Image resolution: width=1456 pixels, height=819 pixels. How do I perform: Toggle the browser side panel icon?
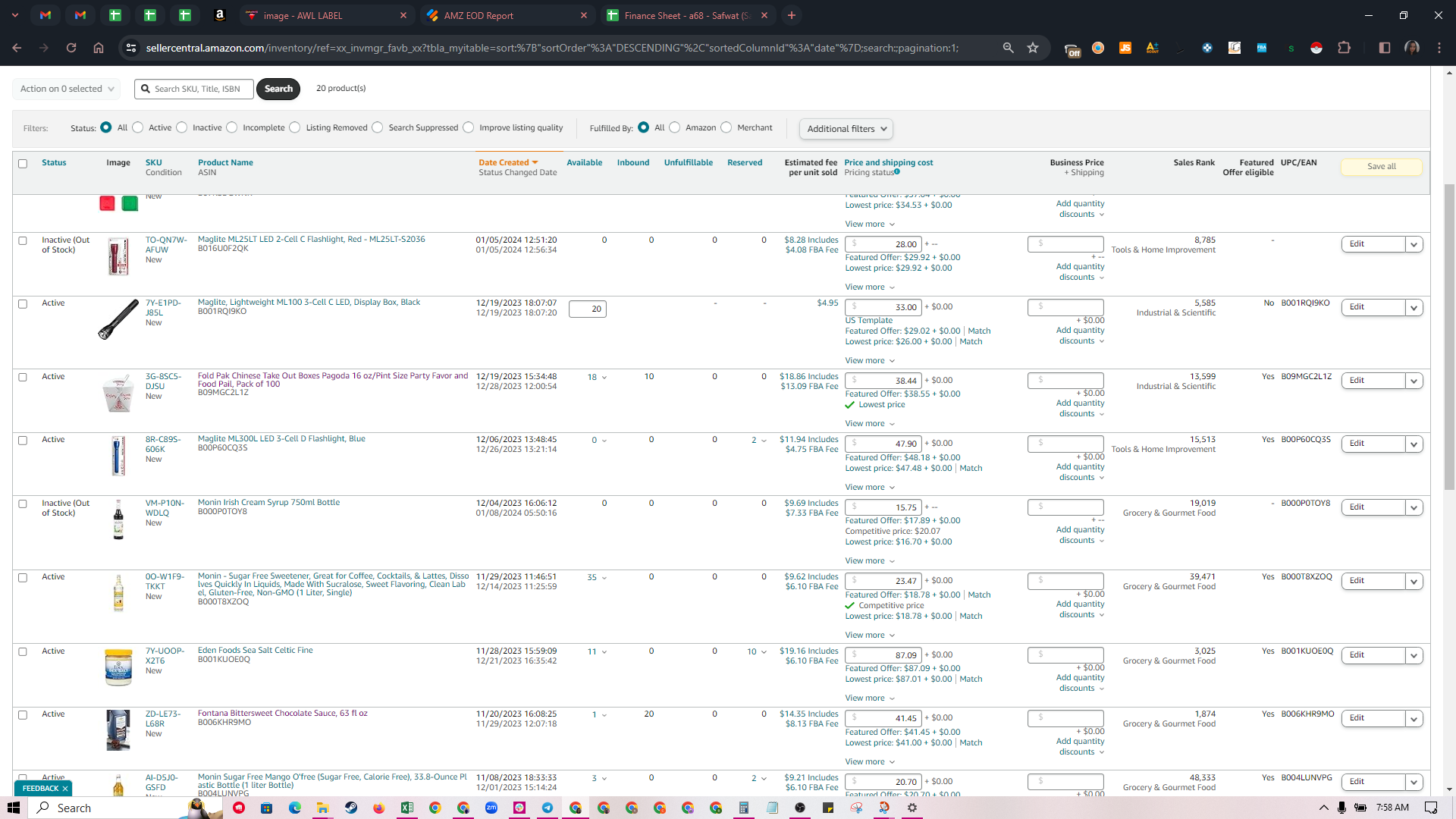coord(1385,48)
